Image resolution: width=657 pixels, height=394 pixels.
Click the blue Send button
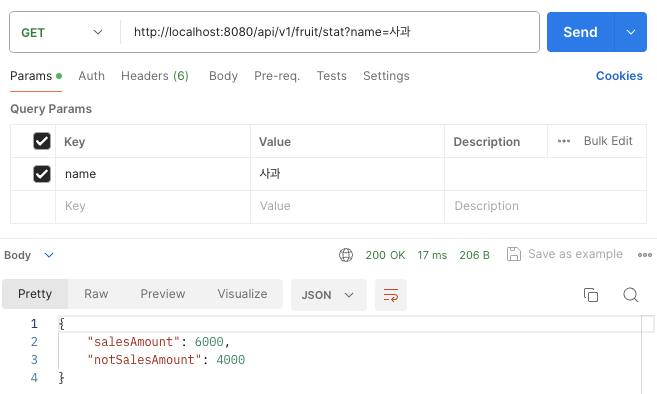tap(580, 32)
